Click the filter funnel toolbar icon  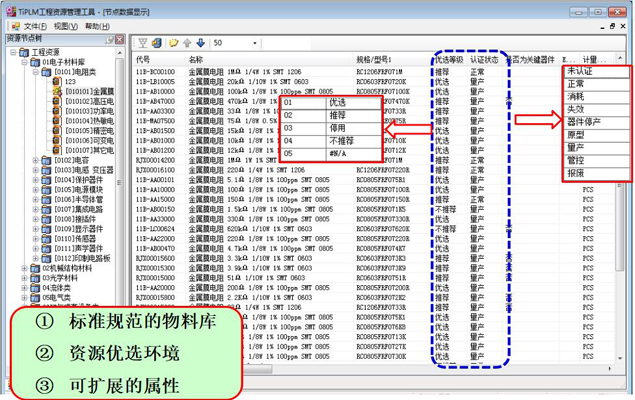click(x=143, y=43)
